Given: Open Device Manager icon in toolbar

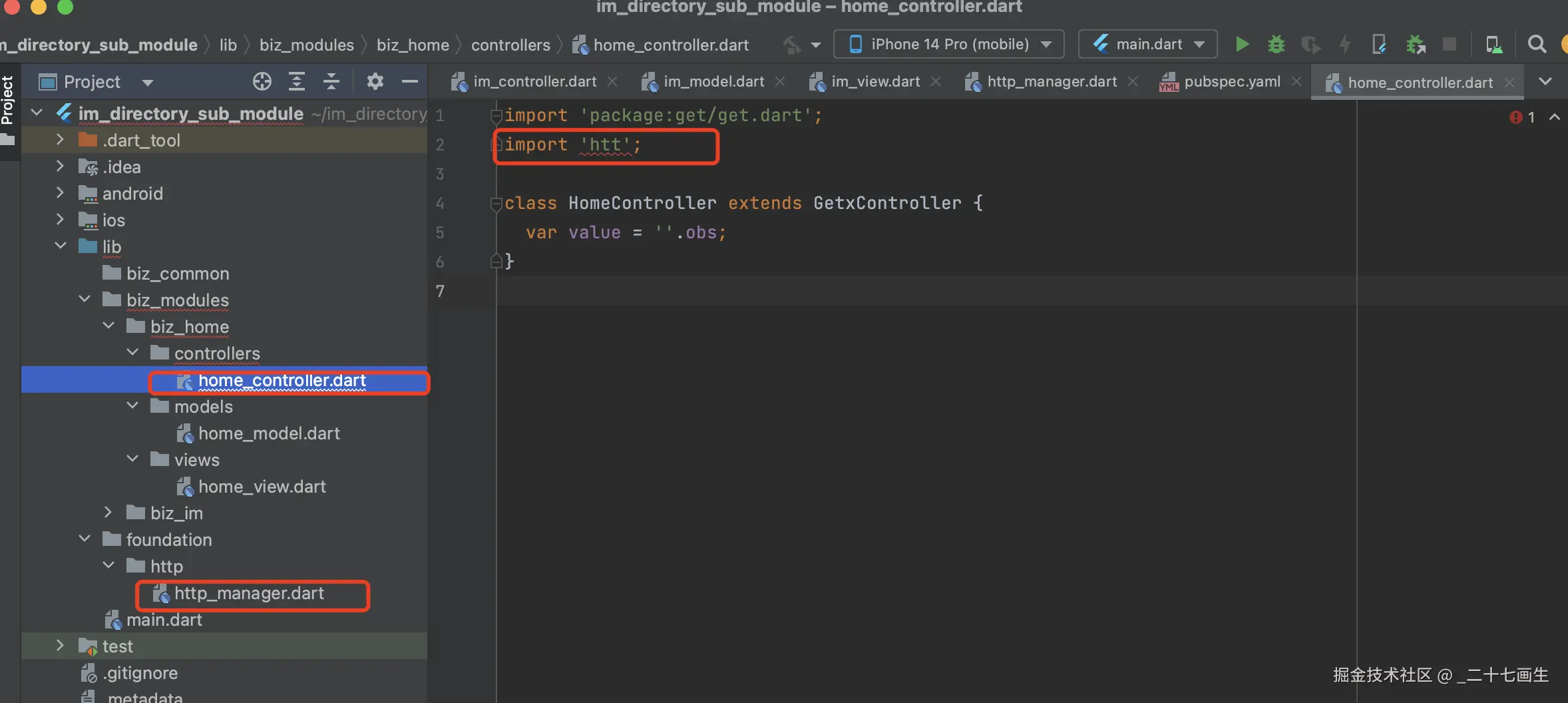Looking at the screenshot, I should [1493, 45].
